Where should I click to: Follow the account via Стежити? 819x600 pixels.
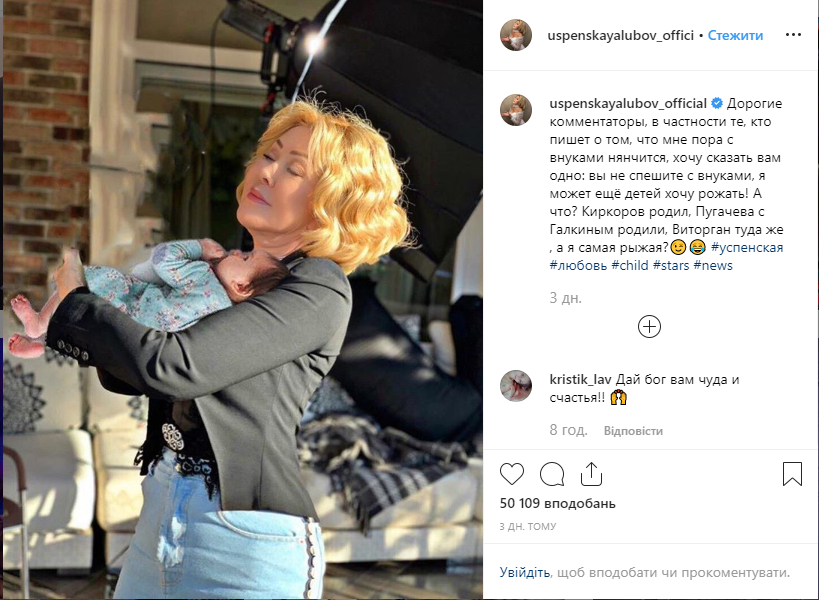click(x=735, y=36)
